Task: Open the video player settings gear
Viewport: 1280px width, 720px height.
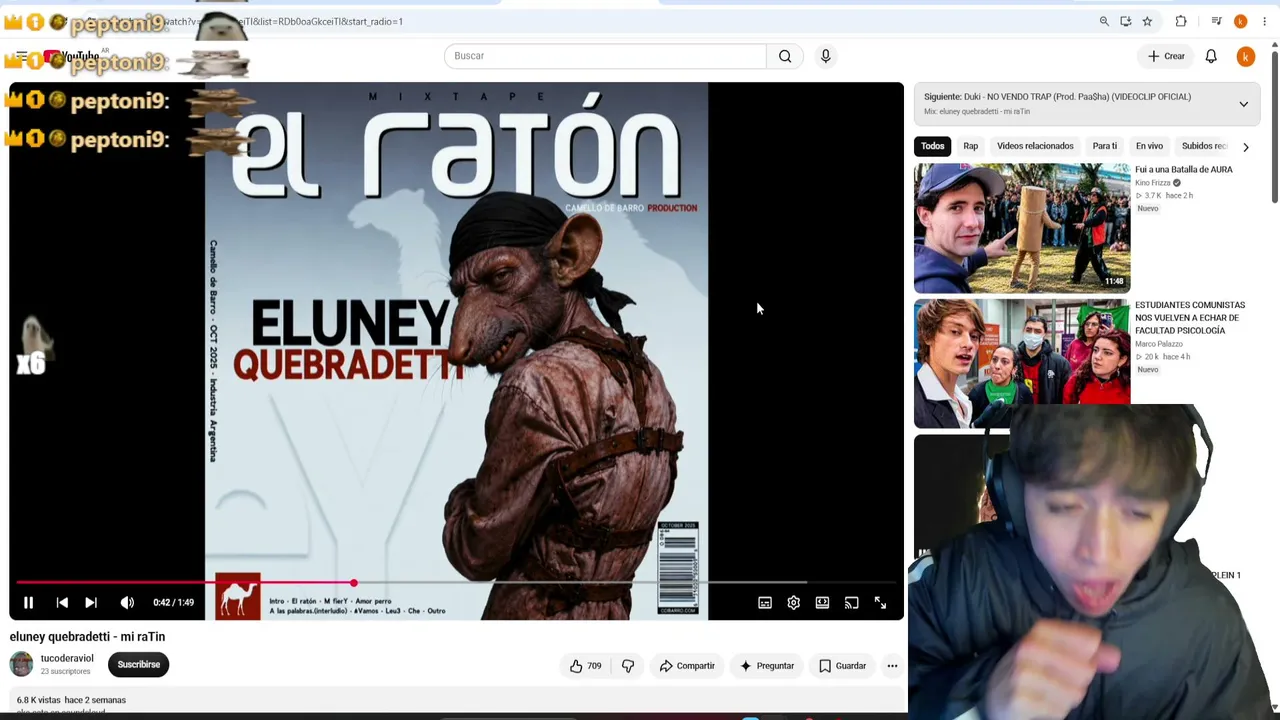Action: (793, 603)
